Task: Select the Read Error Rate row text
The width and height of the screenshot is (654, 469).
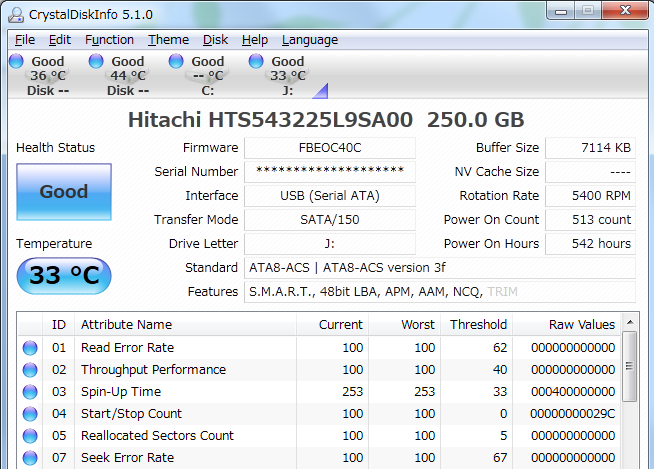Action: [128, 348]
